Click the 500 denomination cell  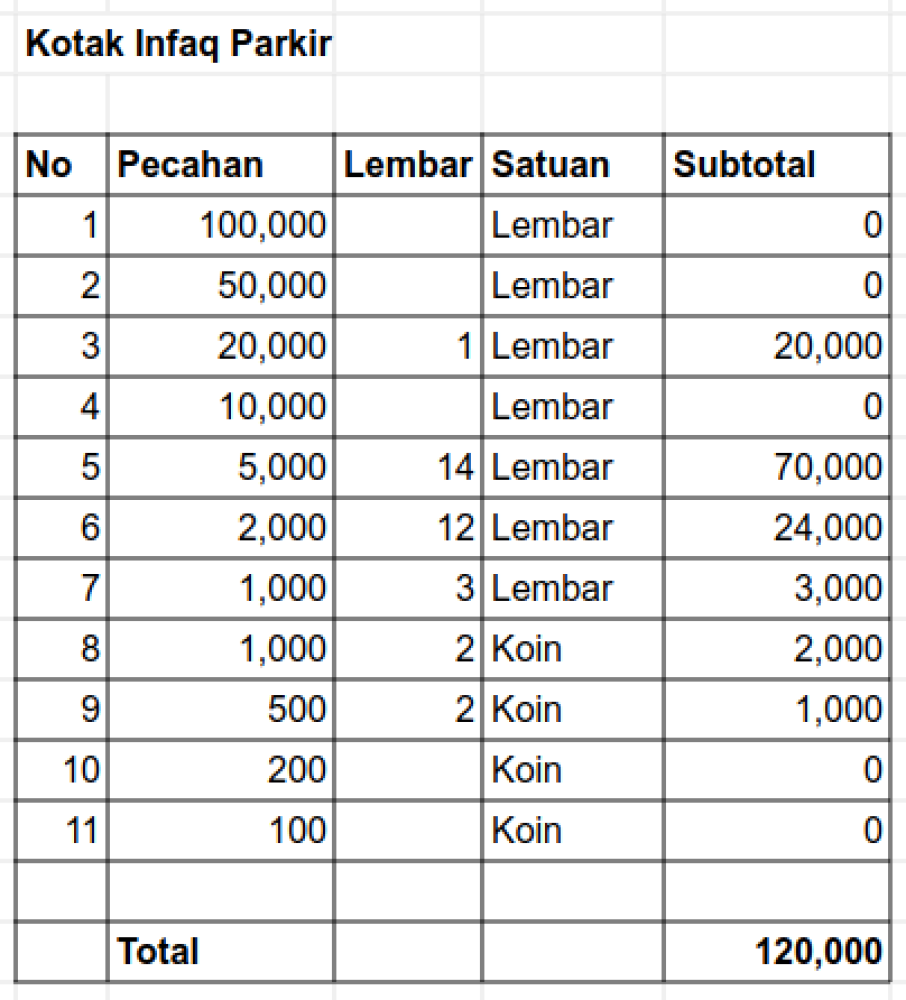click(x=220, y=709)
